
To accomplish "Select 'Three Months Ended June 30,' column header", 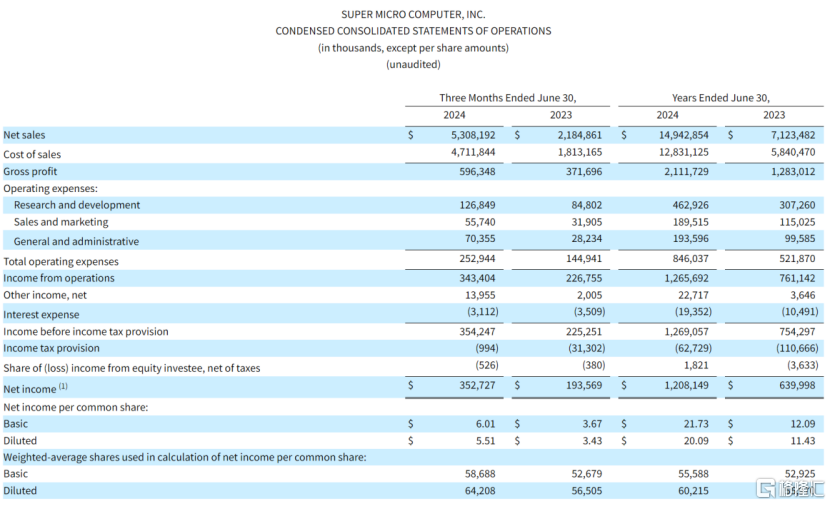I will 507,98.
